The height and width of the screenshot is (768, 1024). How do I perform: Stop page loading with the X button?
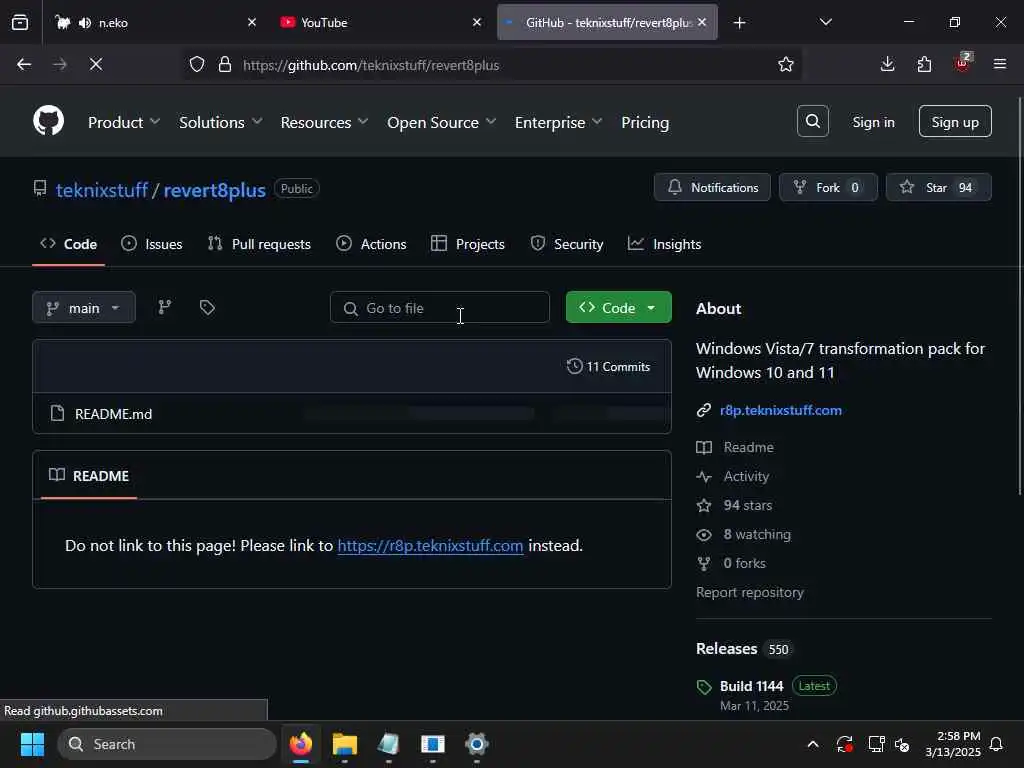tap(96, 65)
